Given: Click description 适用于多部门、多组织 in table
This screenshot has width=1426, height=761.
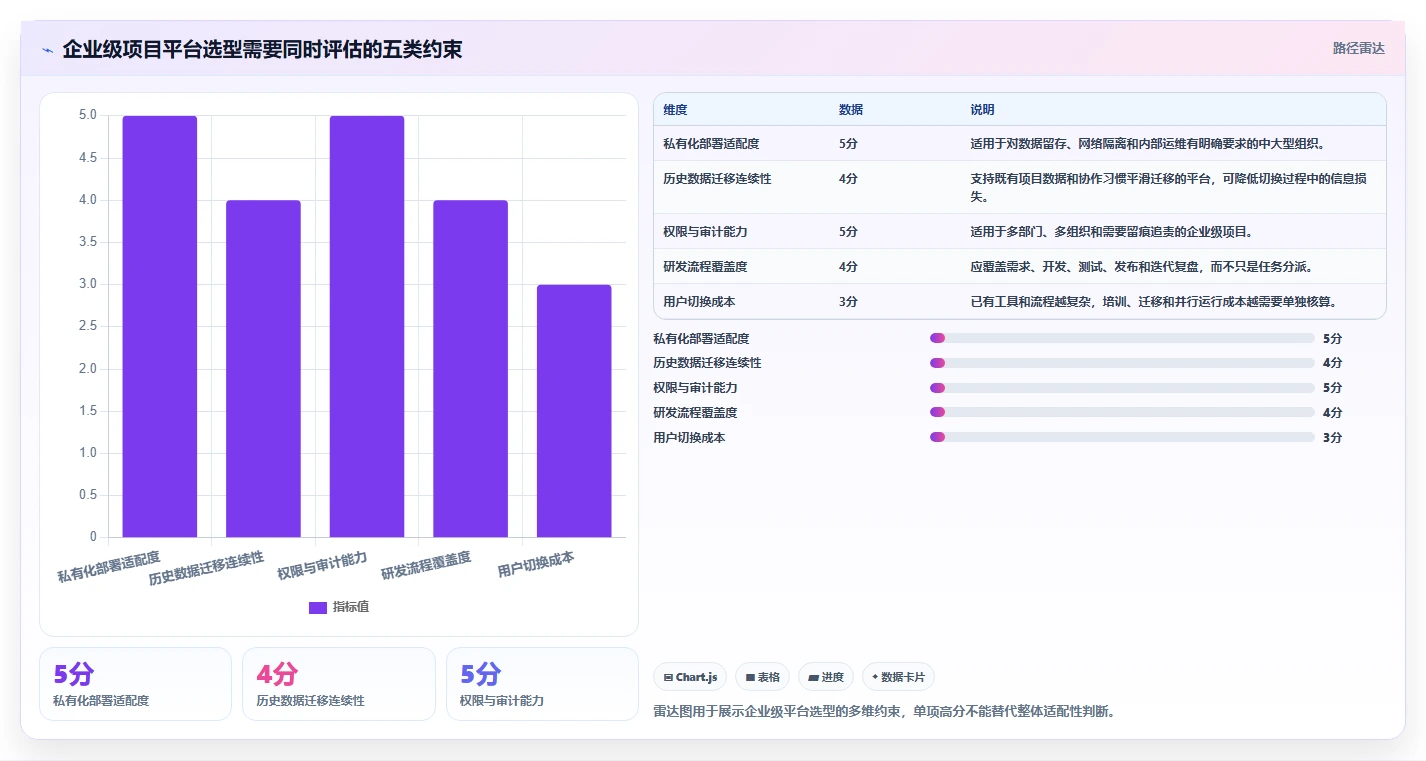Looking at the screenshot, I should 1111,232.
